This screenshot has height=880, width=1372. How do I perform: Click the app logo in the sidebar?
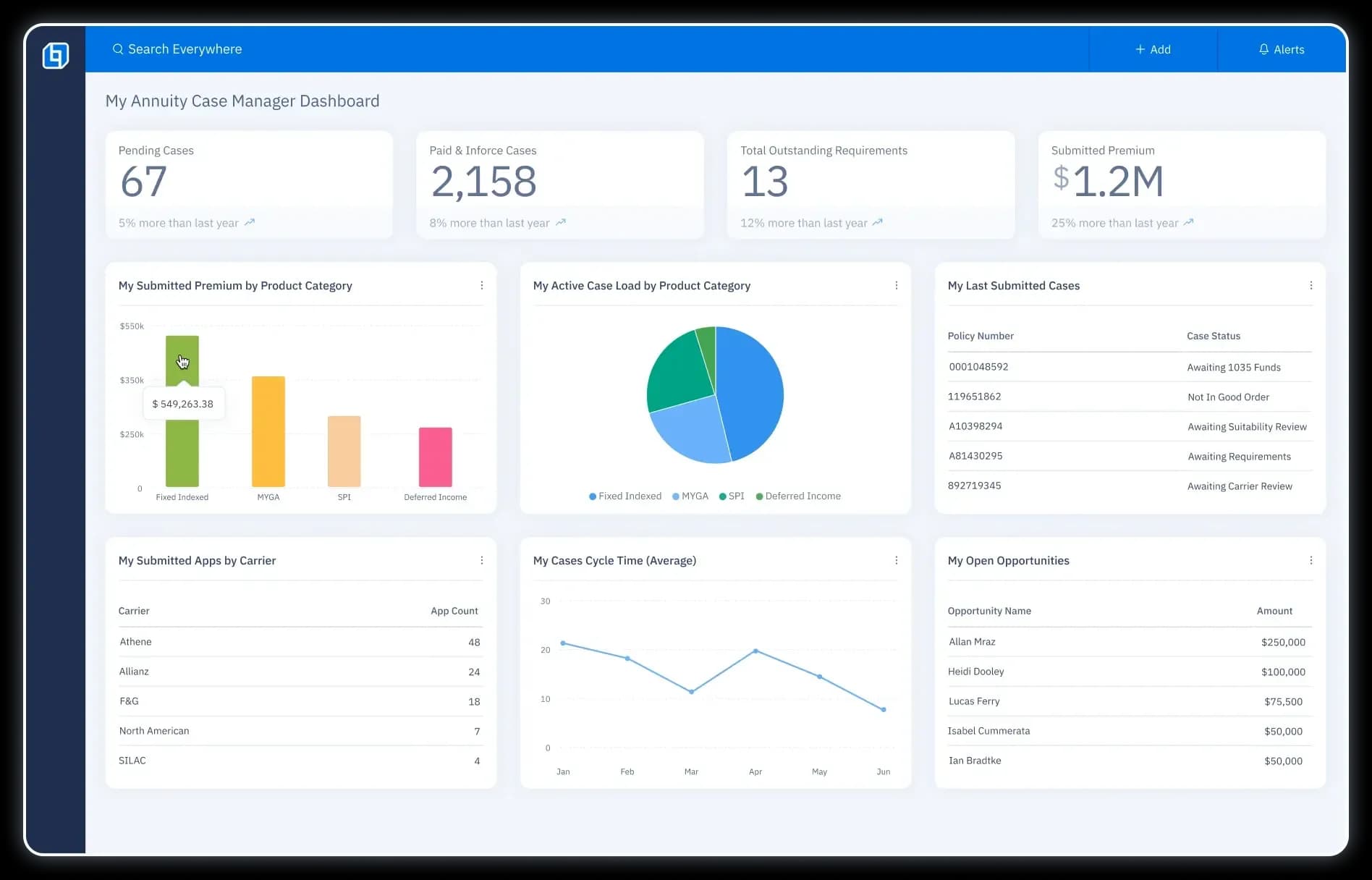click(x=56, y=56)
